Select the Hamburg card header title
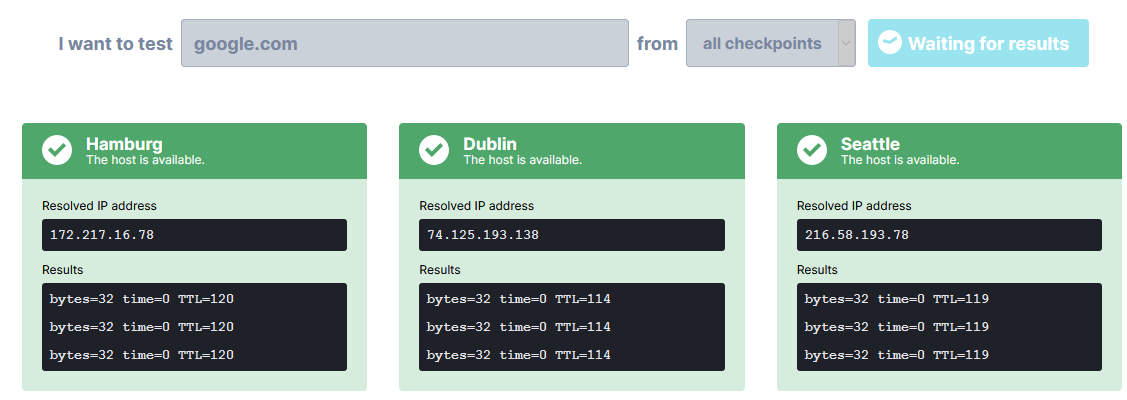Screen dimensions: 1127x400 pos(124,144)
